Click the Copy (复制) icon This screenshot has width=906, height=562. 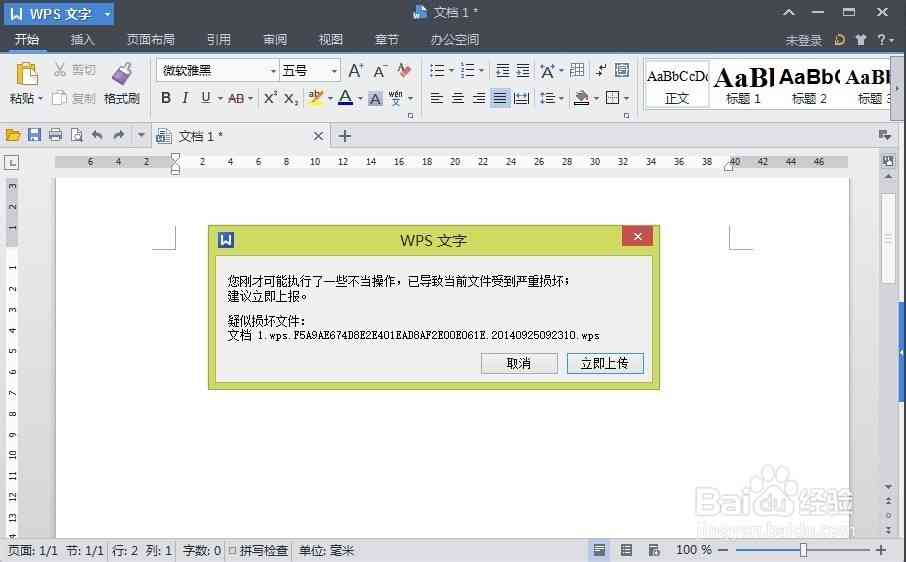click(x=60, y=98)
